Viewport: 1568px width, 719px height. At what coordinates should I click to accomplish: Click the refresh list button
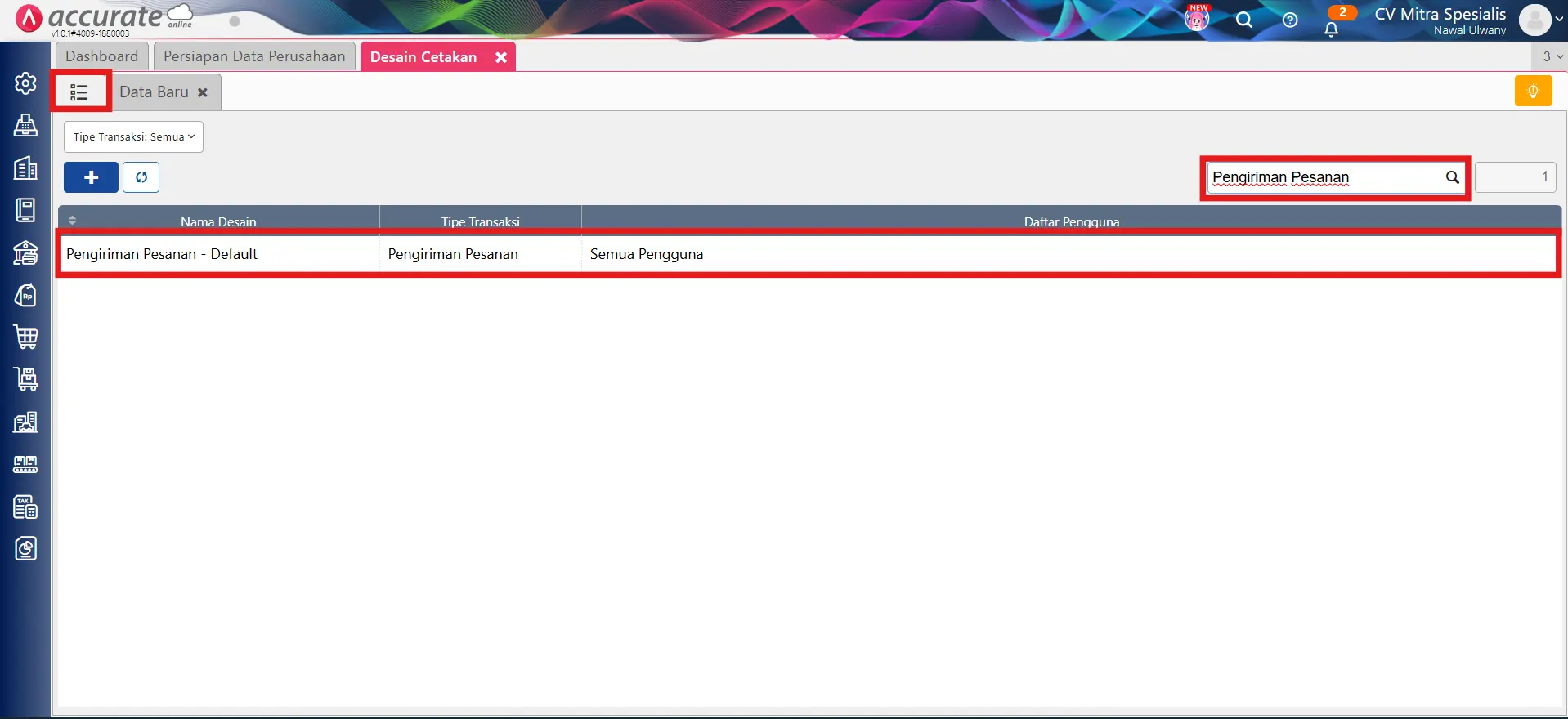click(141, 177)
